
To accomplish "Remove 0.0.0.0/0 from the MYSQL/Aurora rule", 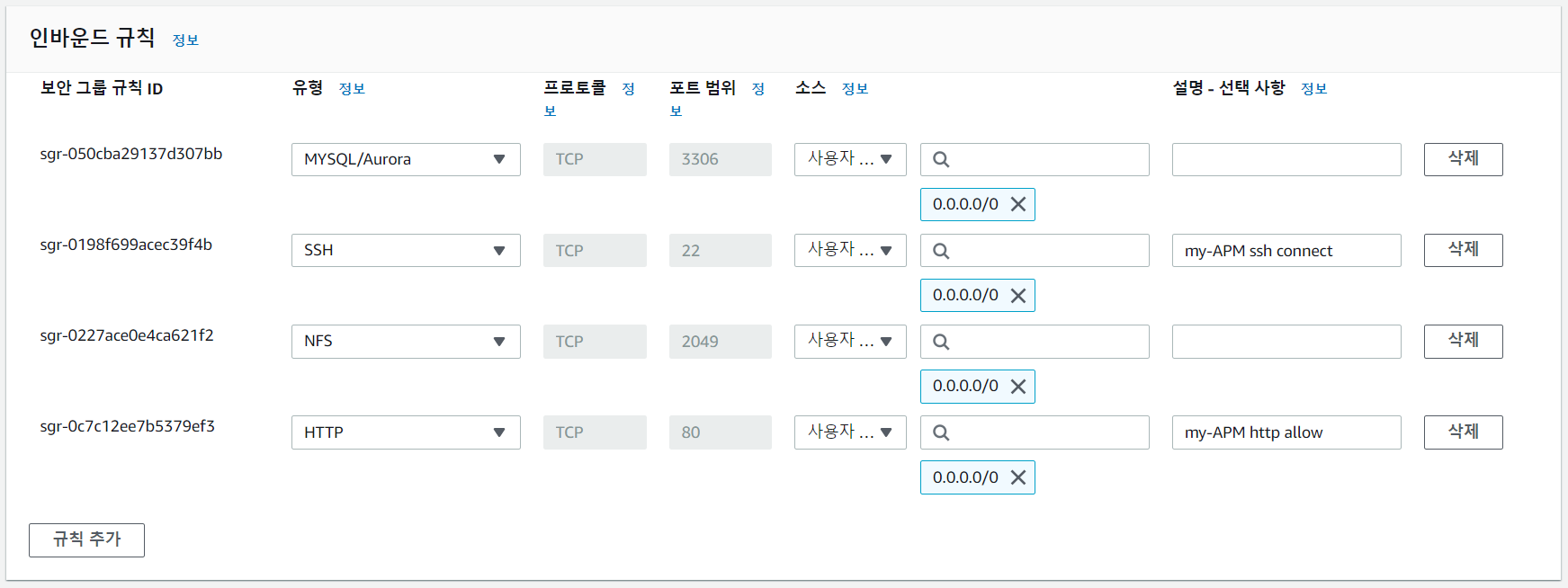I will click(1018, 204).
